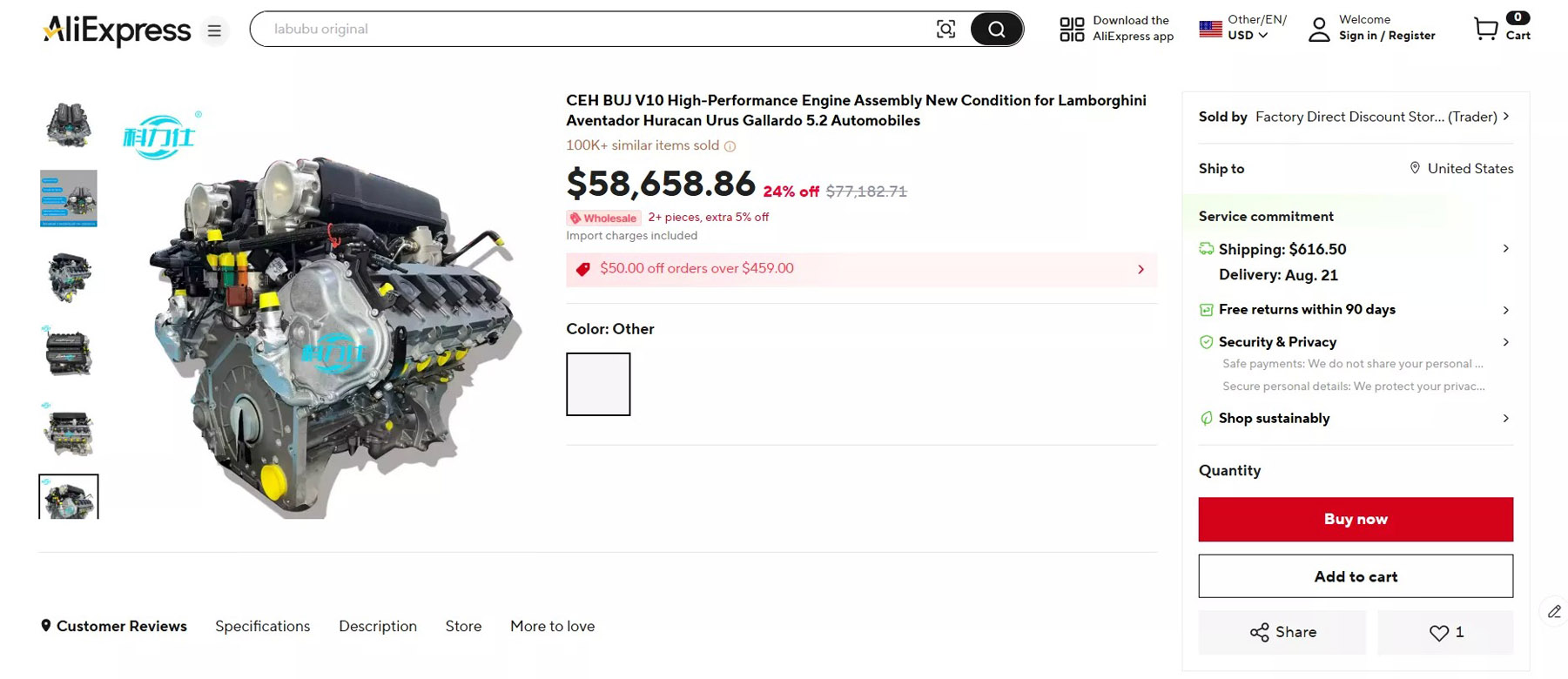The image size is (1568, 679).
Task: Click the info icon beside similar items sold
Action: [730, 146]
